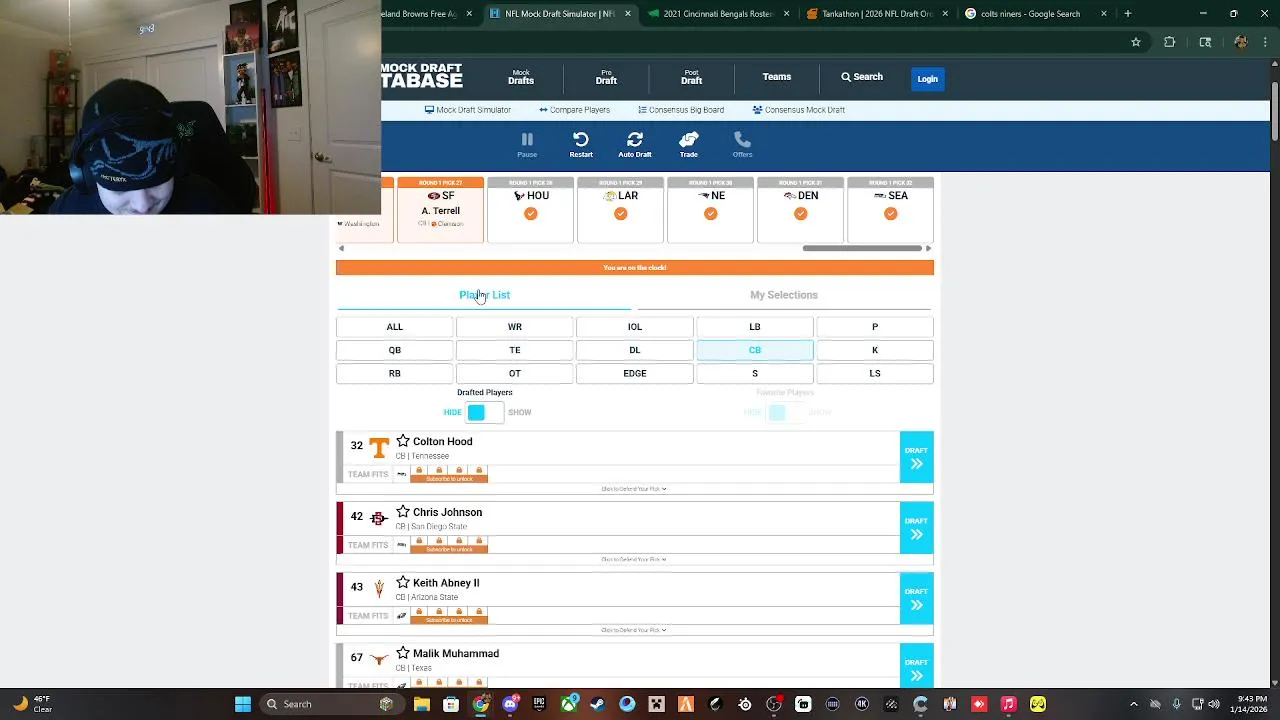View trade Offers
This screenshot has width=1280, height=720.
point(742,145)
